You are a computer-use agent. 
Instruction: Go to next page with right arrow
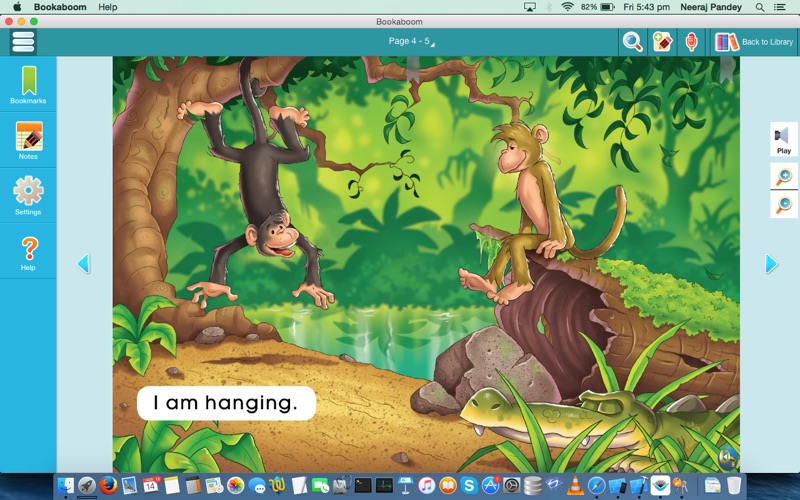pos(772,264)
